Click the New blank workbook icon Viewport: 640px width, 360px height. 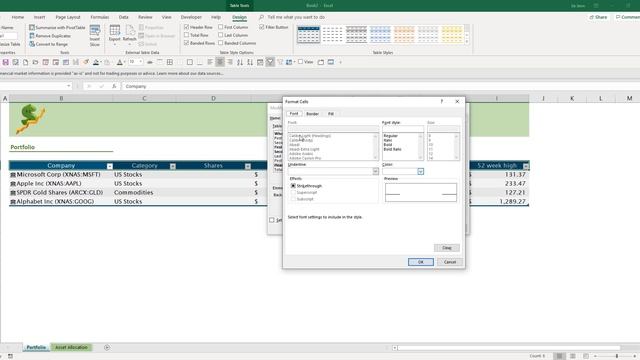click(25, 62)
